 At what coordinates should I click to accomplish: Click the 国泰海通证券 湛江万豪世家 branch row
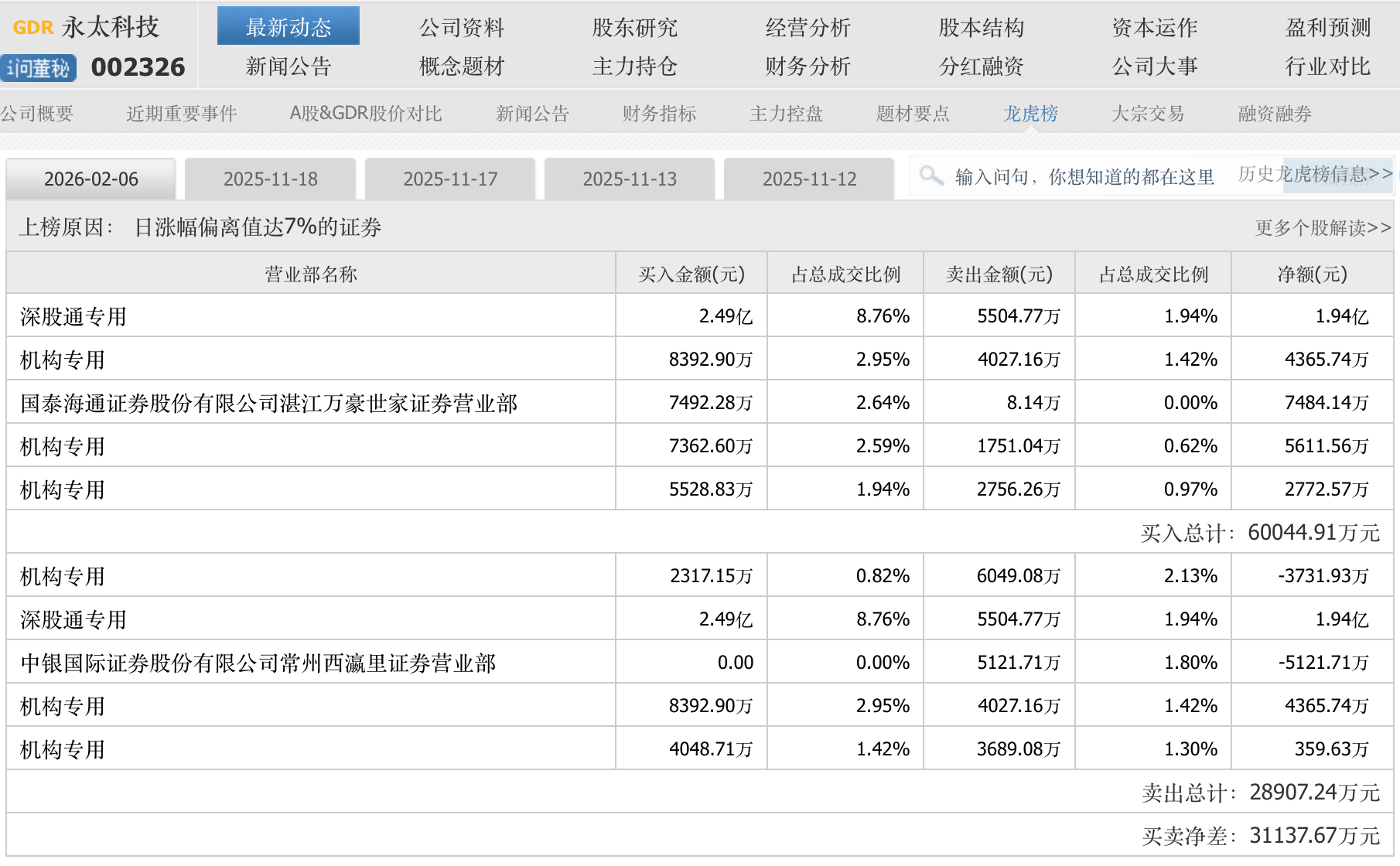coord(268,403)
